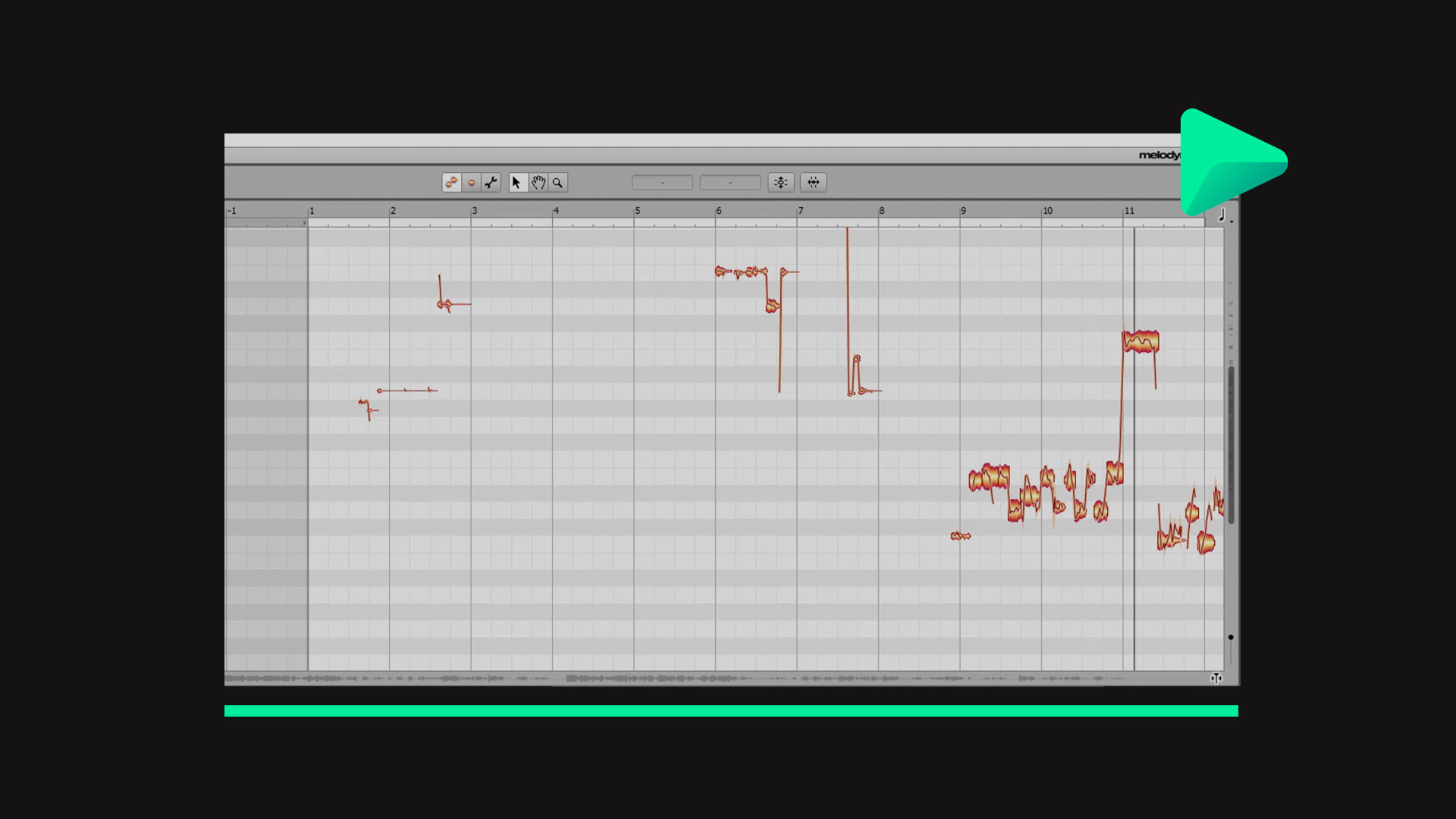The height and width of the screenshot is (819, 1456).
Task: Click the vertical zoom slider handle
Action: click(x=1231, y=637)
